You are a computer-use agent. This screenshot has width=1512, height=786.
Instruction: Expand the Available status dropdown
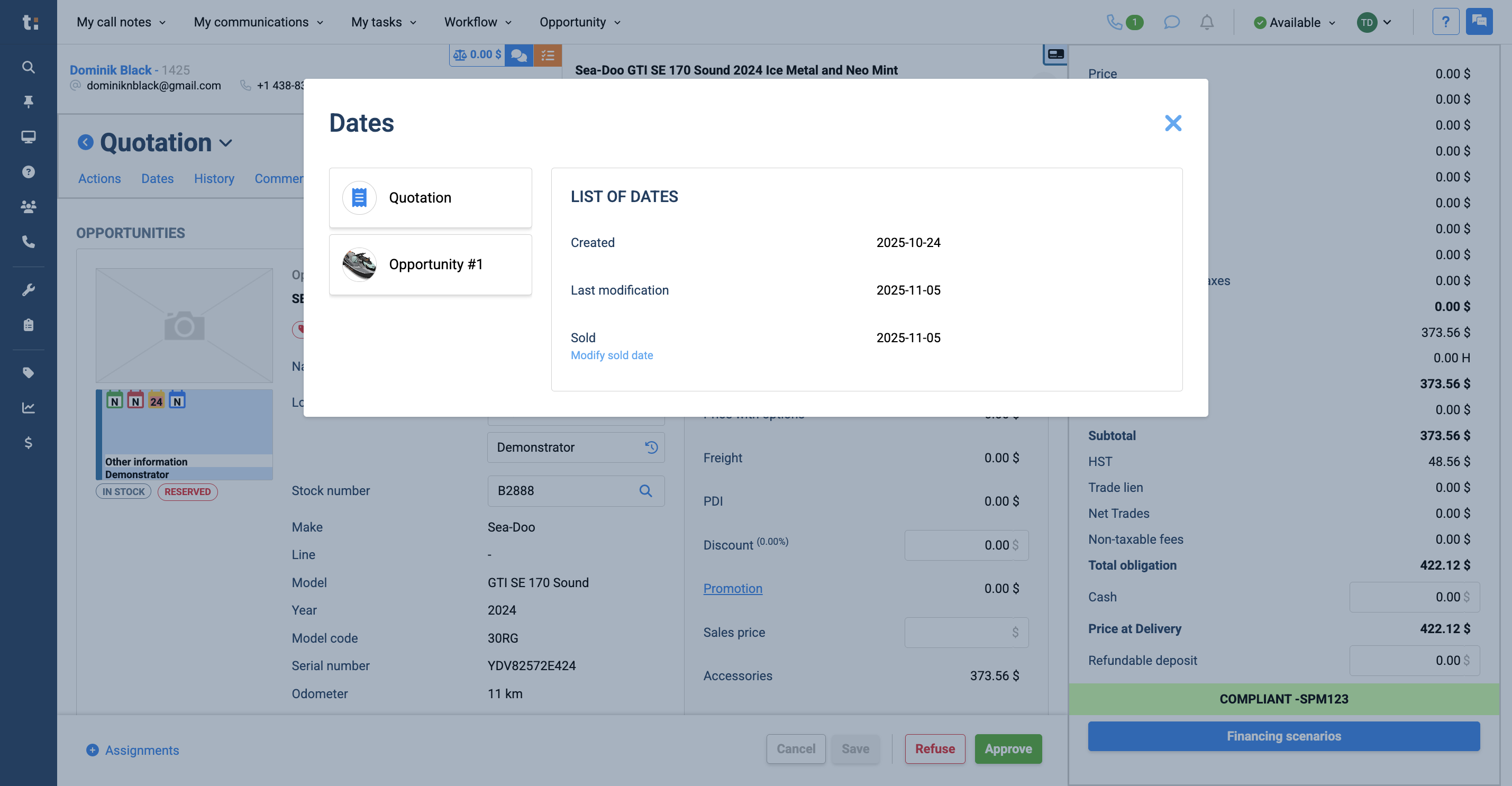[x=1294, y=22]
